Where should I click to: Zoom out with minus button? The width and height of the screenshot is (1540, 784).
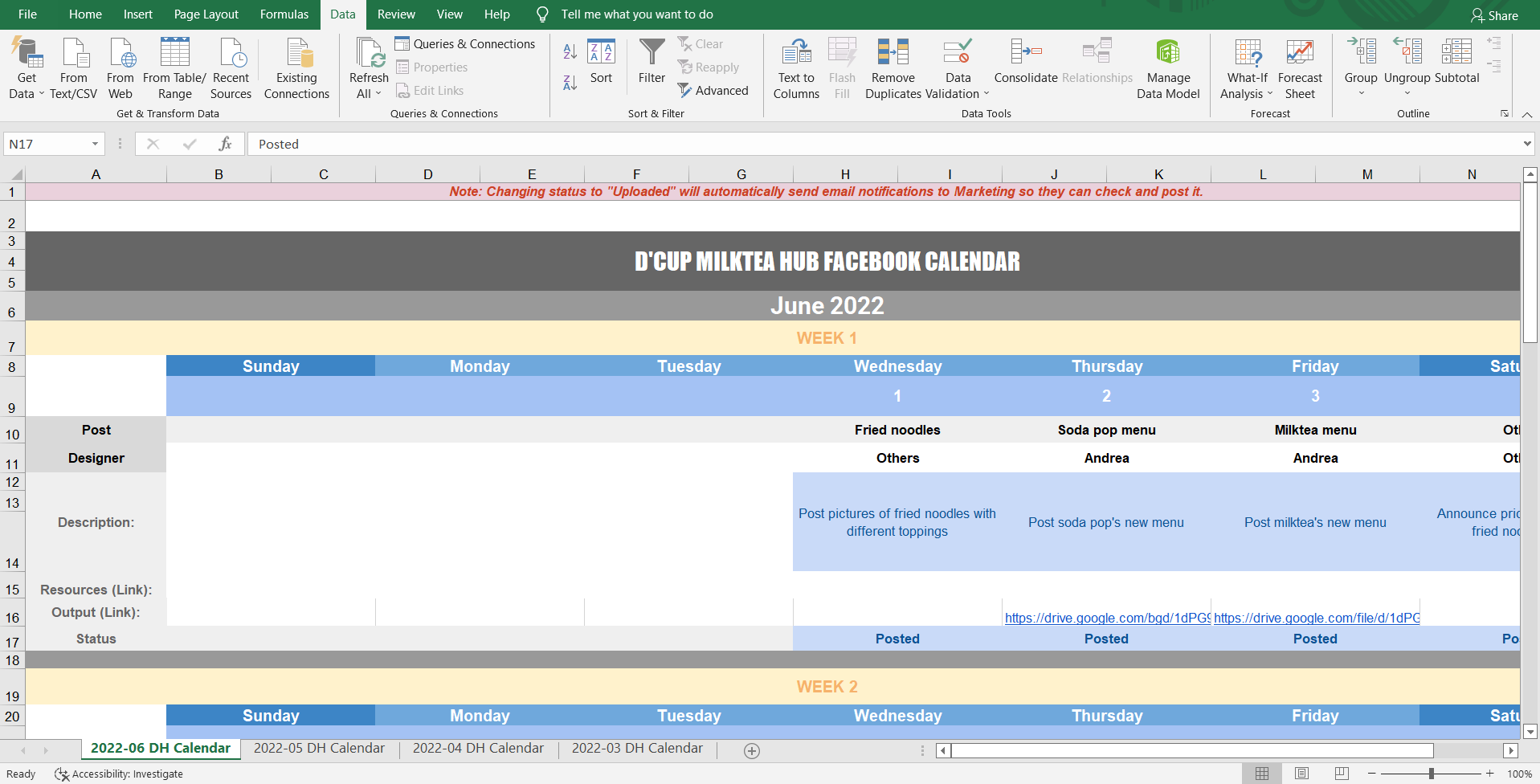(1372, 774)
